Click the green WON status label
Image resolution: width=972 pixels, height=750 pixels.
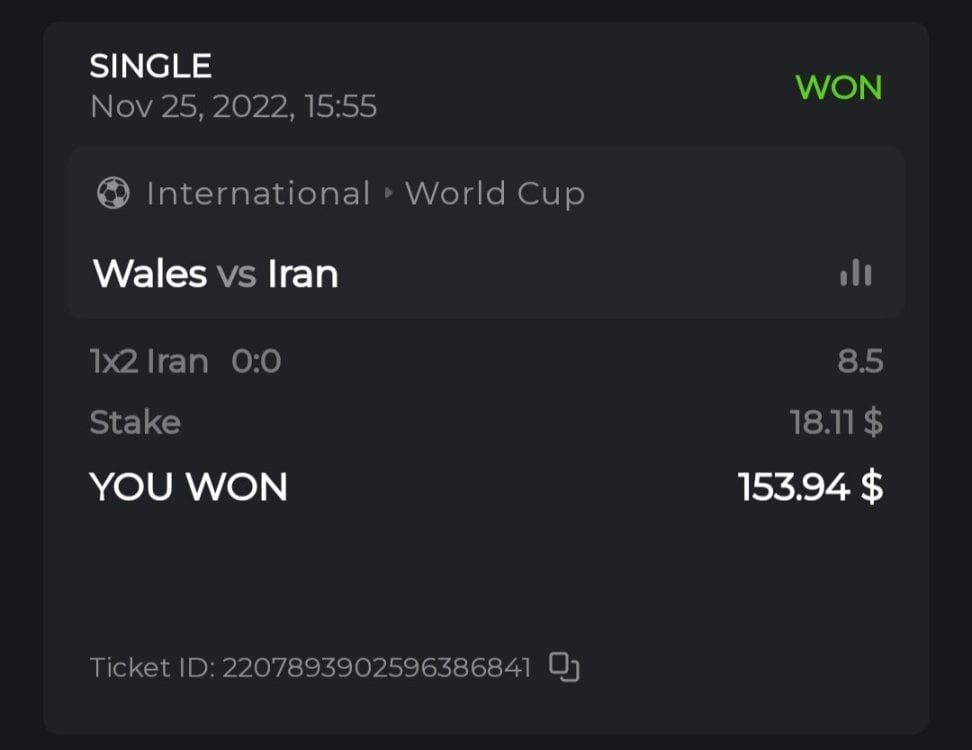point(838,88)
